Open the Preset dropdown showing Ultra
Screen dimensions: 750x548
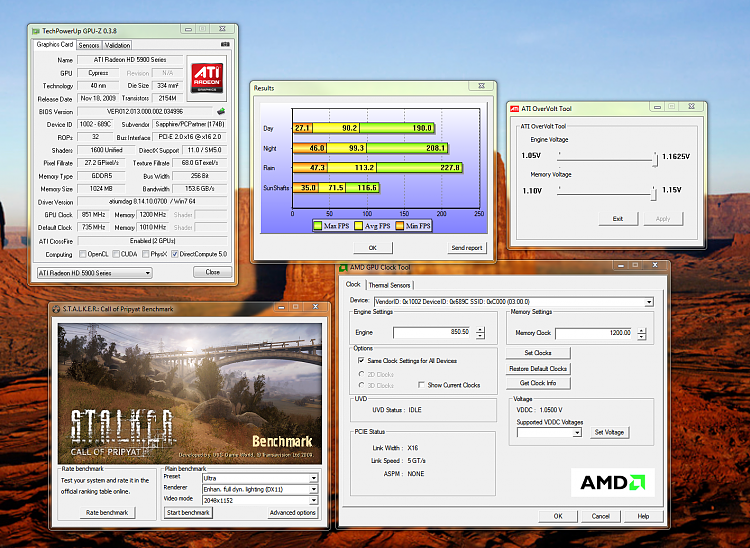point(314,478)
